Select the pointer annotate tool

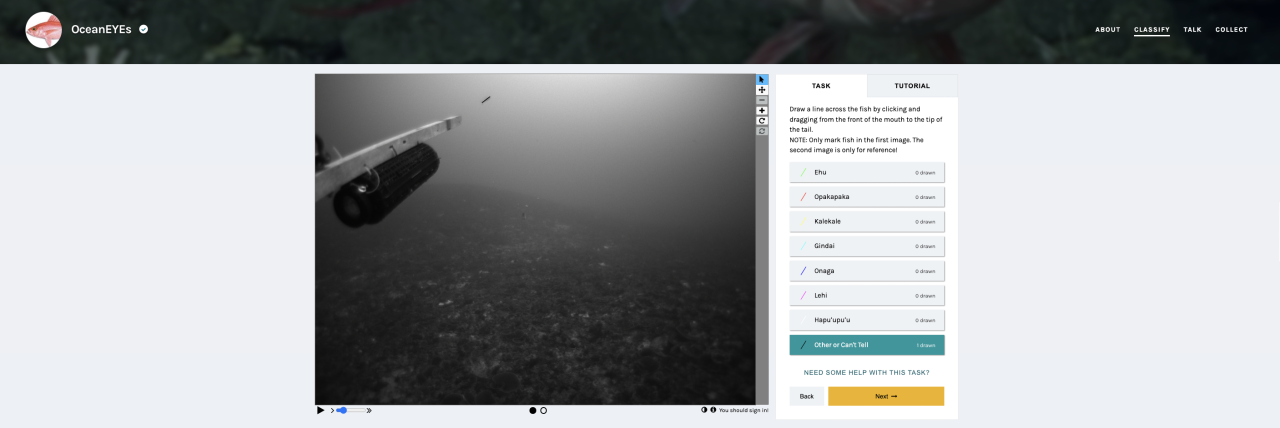click(x=762, y=79)
